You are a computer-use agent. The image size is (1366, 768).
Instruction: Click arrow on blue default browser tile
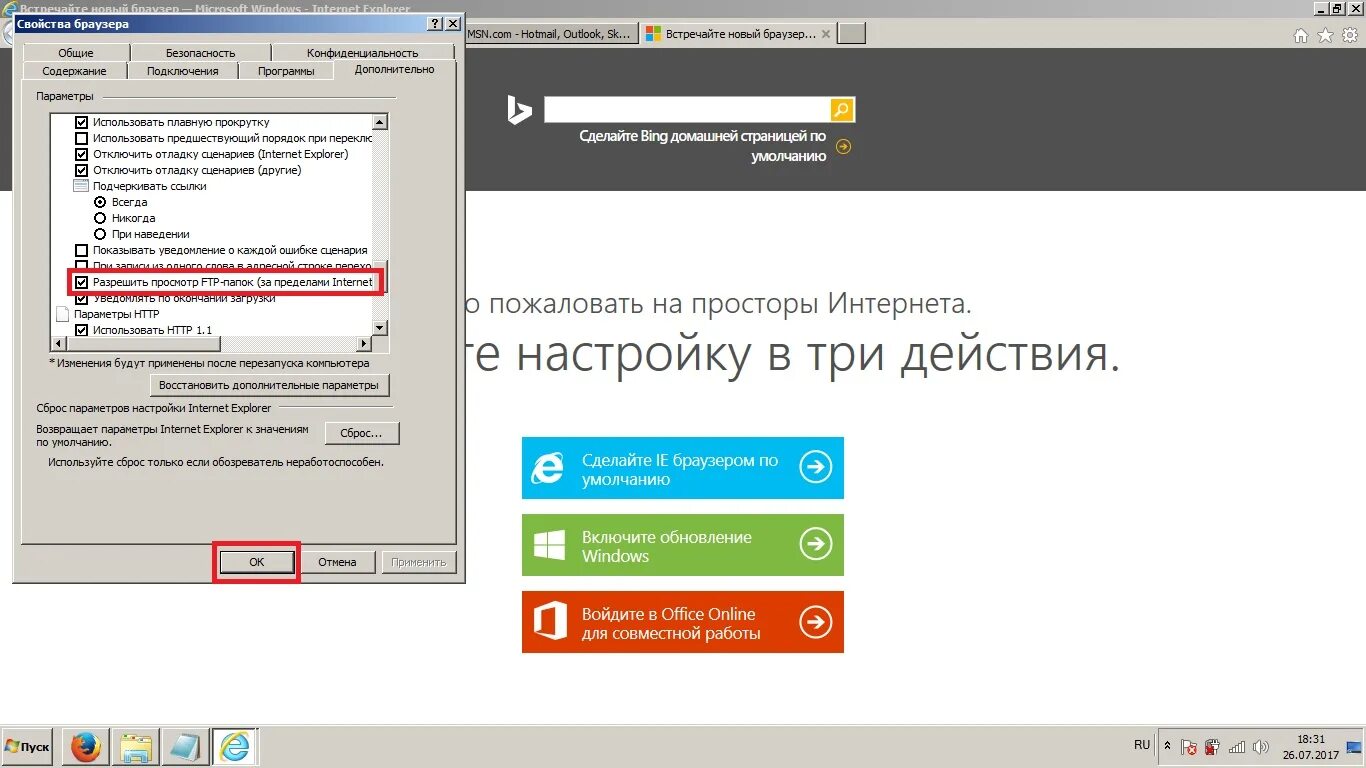(816, 467)
